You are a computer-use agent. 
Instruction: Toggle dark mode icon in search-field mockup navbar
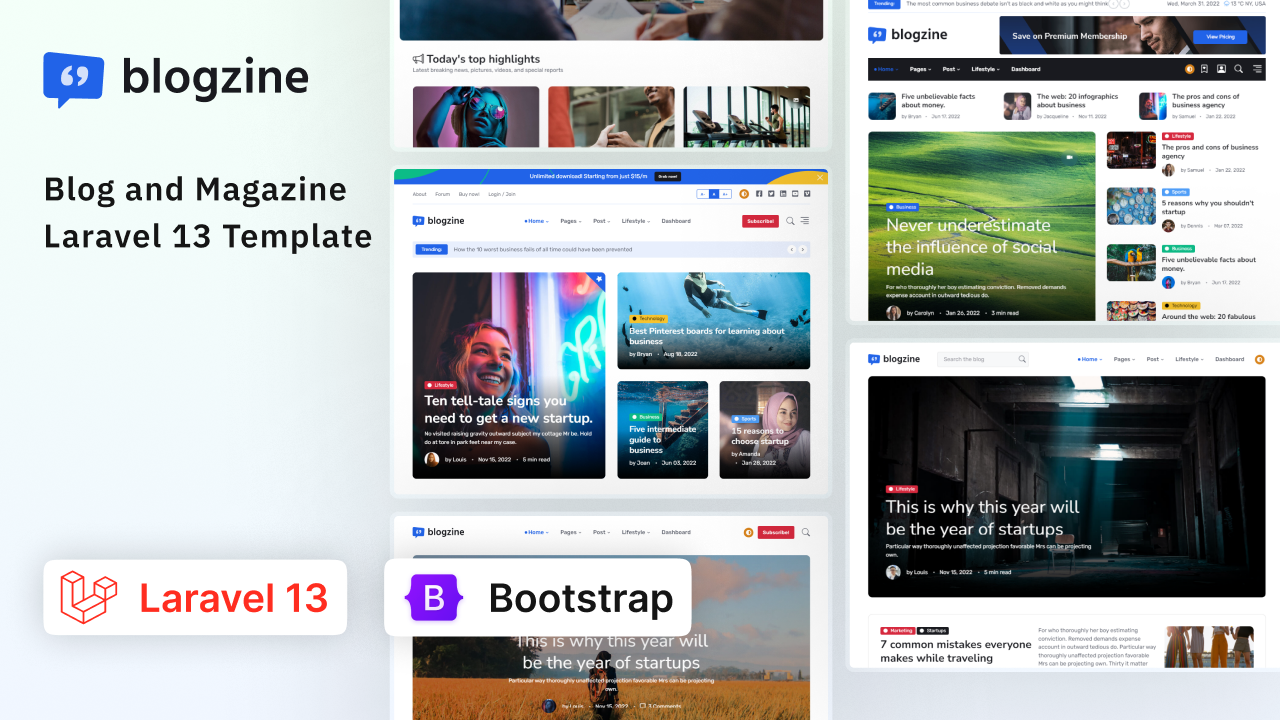pyautogui.click(x=1259, y=359)
